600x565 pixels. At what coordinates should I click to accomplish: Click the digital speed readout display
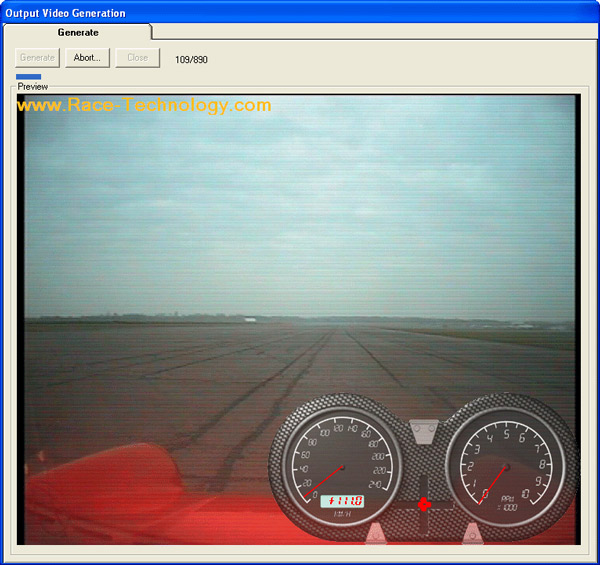pos(341,501)
